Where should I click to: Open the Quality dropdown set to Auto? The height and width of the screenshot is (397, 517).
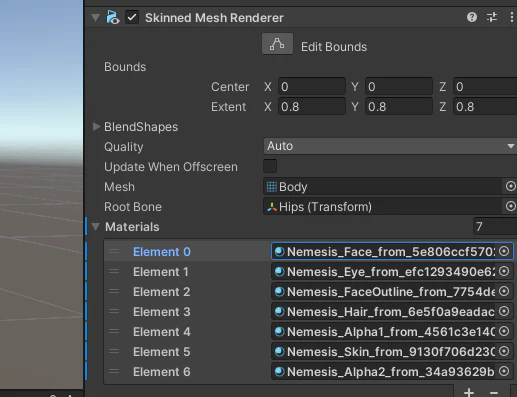390,146
